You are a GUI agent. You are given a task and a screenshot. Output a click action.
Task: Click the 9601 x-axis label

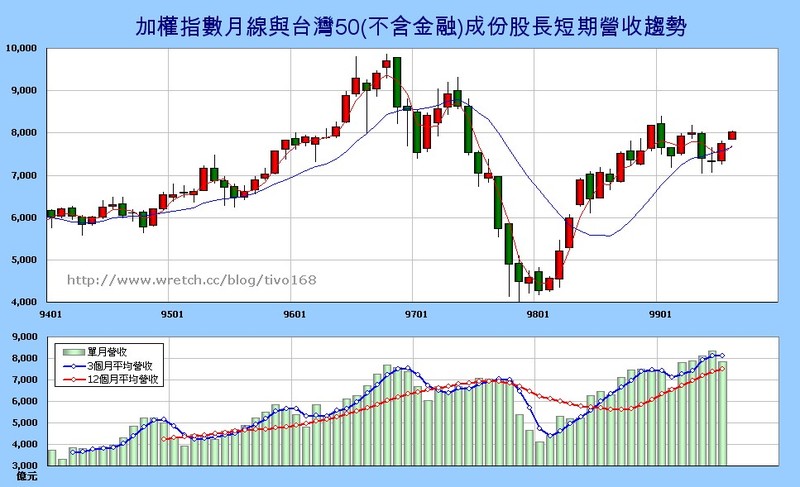(x=294, y=314)
